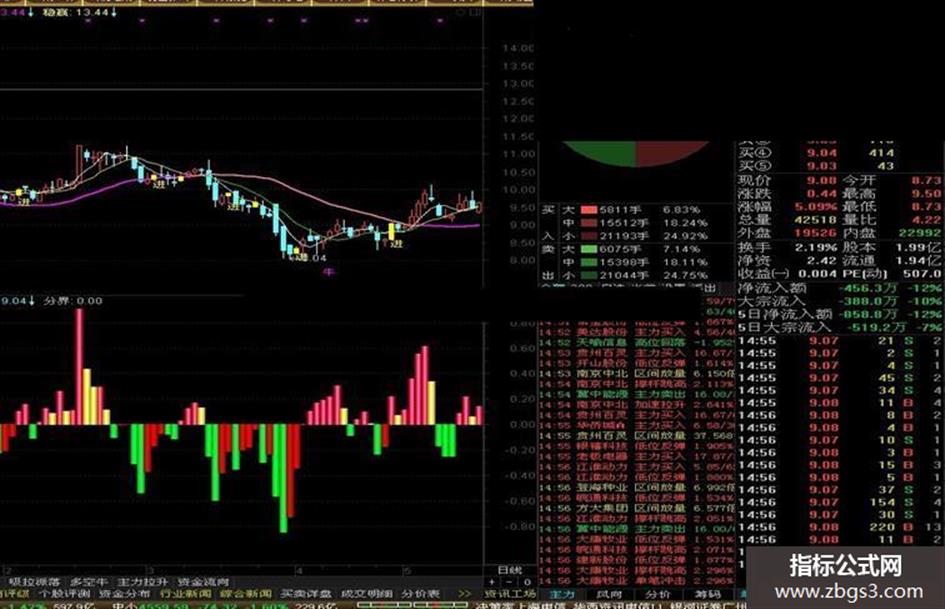Click the medium-buy 15512手 row
The width and height of the screenshot is (945, 609).
click(x=635, y=223)
